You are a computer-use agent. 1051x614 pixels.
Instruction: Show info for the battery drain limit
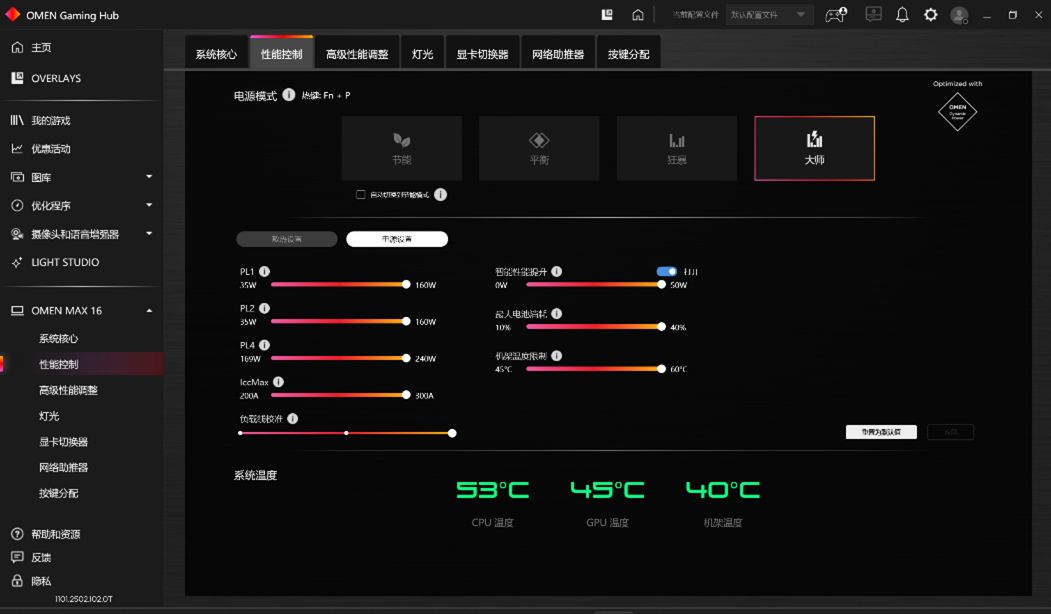[556, 314]
